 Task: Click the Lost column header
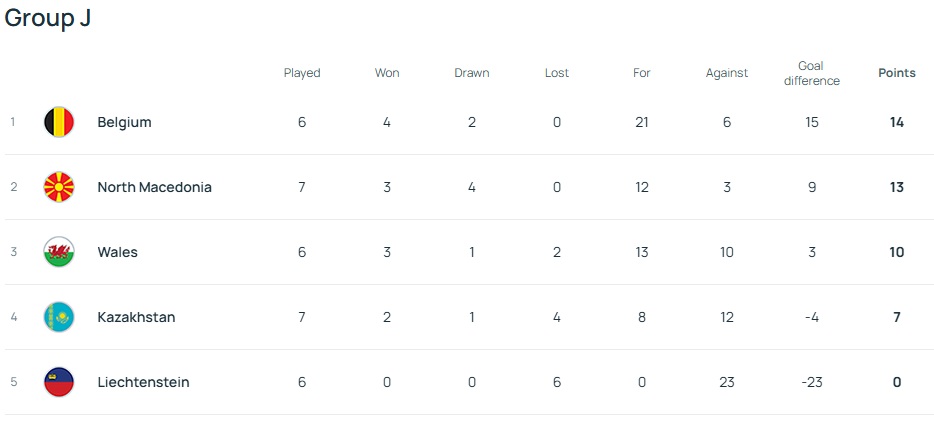click(x=557, y=73)
